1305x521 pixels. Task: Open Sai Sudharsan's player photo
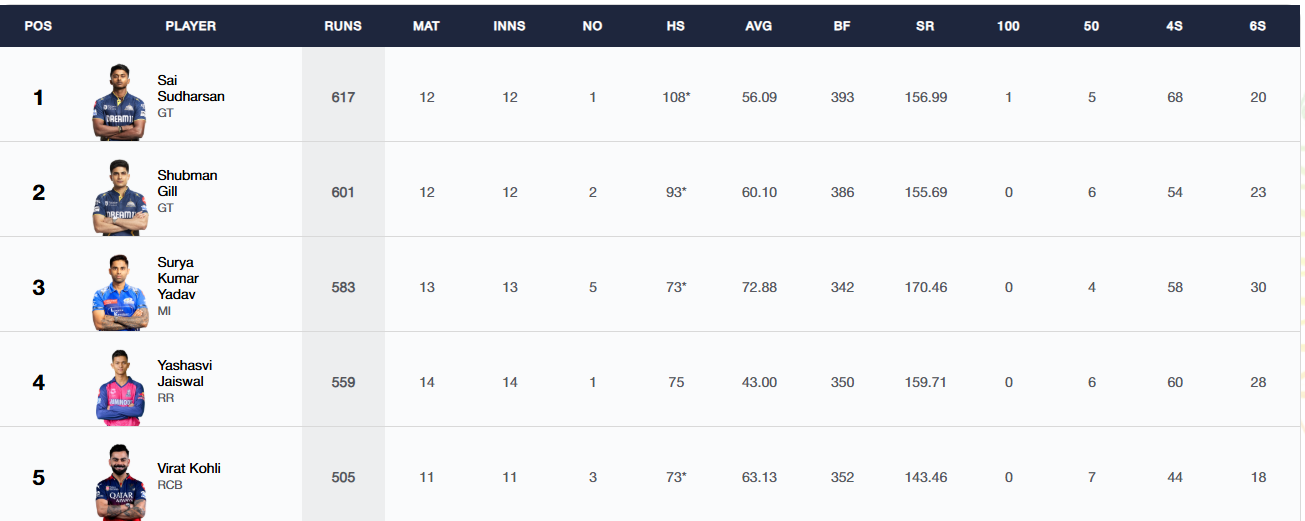[119, 102]
